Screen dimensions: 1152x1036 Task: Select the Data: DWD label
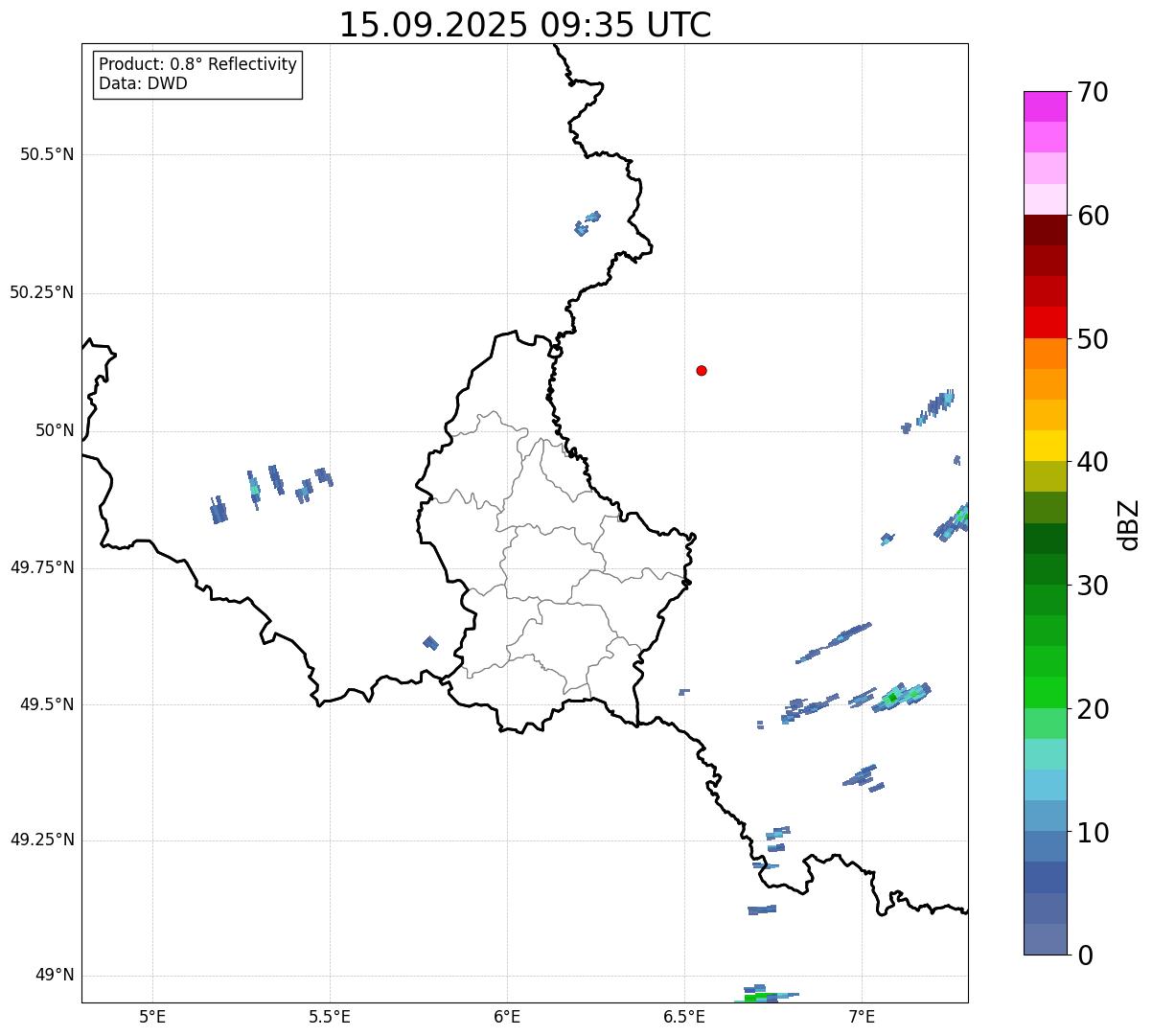pos(144,83)
